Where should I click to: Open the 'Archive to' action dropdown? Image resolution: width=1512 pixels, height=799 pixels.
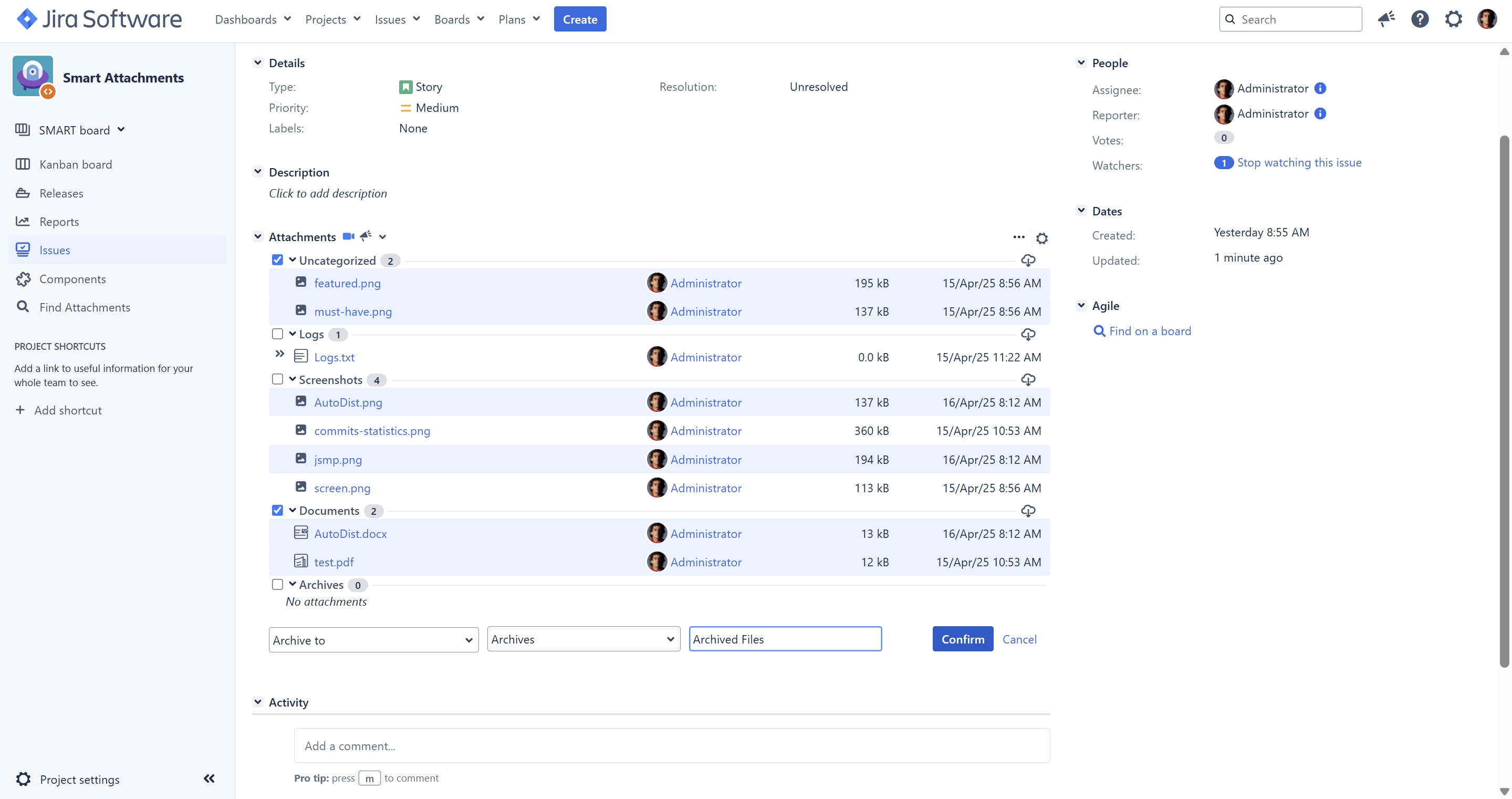coord(373,640)
